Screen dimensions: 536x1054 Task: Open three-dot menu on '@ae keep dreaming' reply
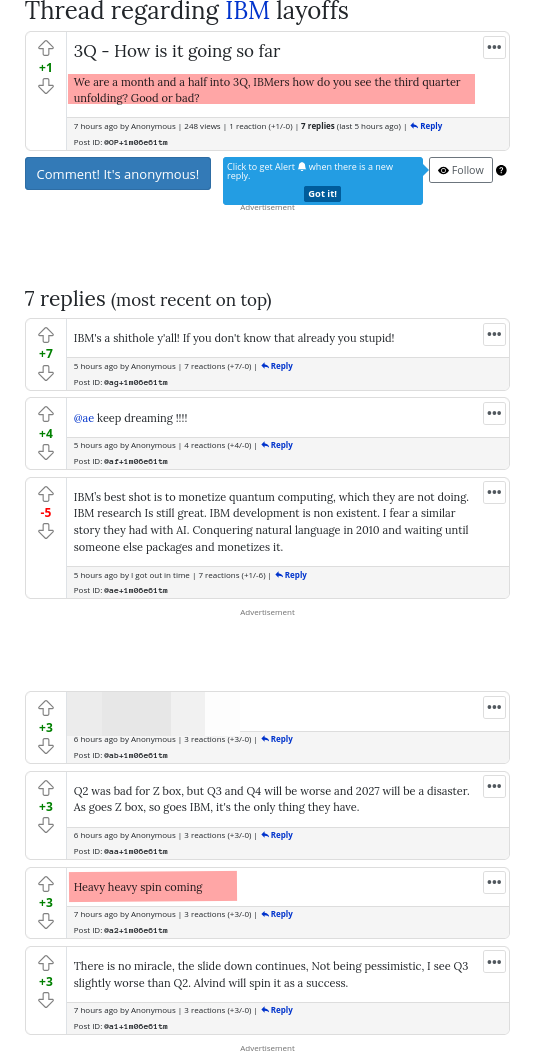tap(494, 413)
